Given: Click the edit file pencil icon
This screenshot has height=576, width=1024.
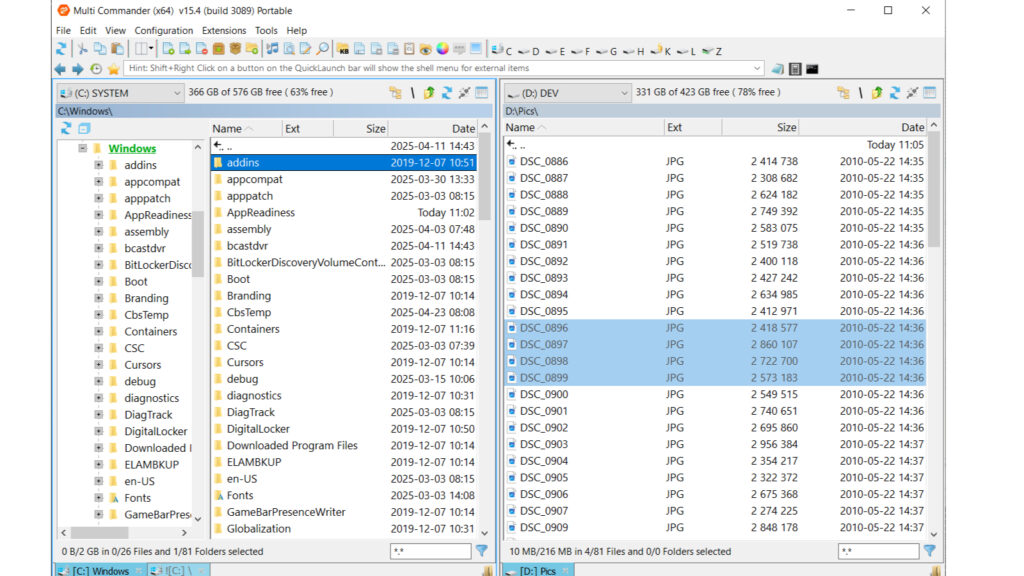Looking at the screenshot, I should tap(305, 49).
